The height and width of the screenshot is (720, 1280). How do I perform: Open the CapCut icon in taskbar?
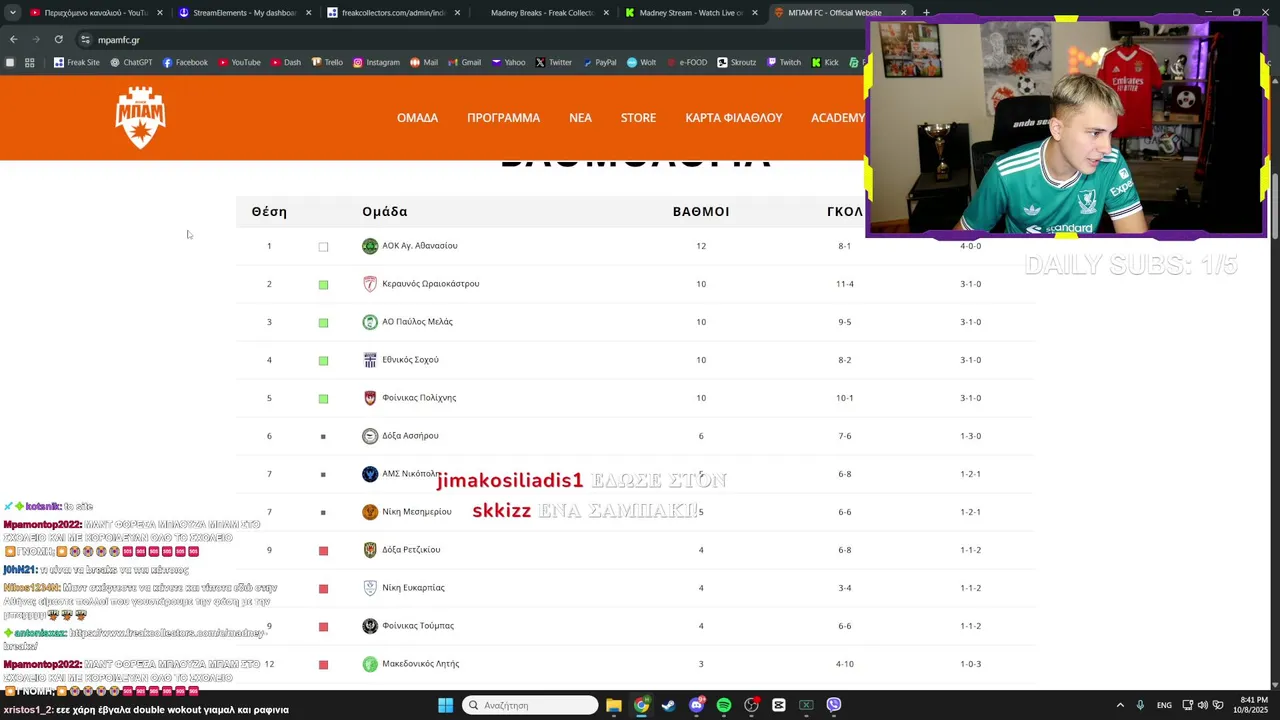[x=779, y=705]
